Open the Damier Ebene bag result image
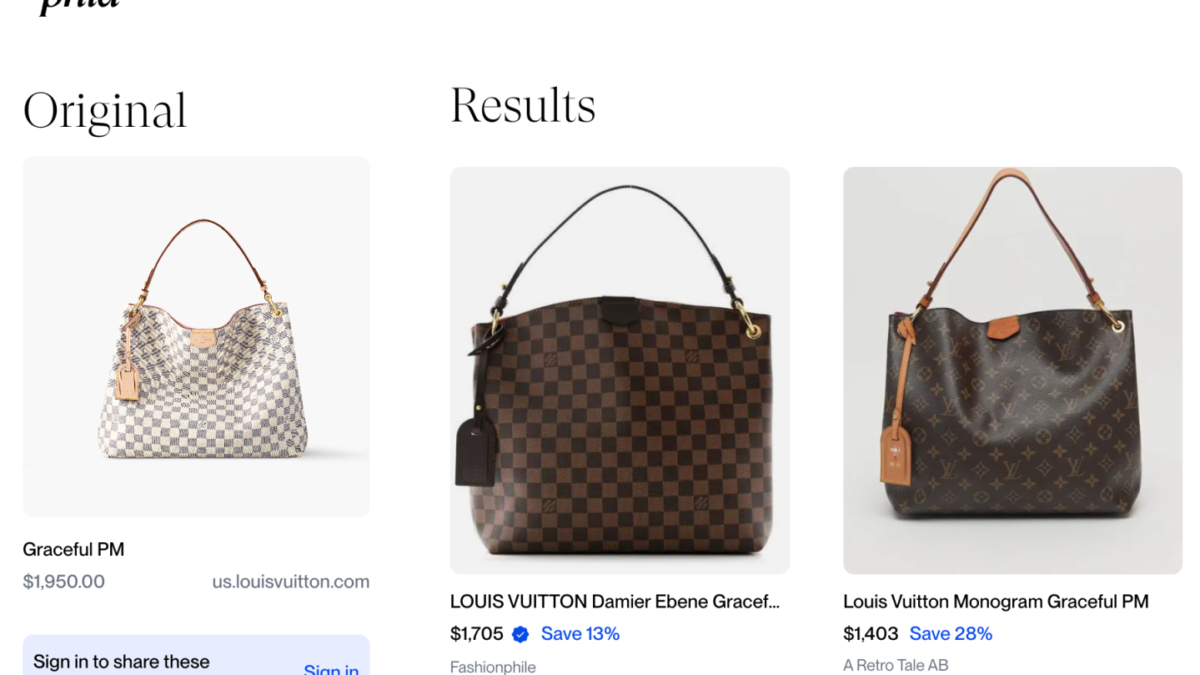This screenshot has height=675, width=1200. pyautogui.click(x=620, y=370)
